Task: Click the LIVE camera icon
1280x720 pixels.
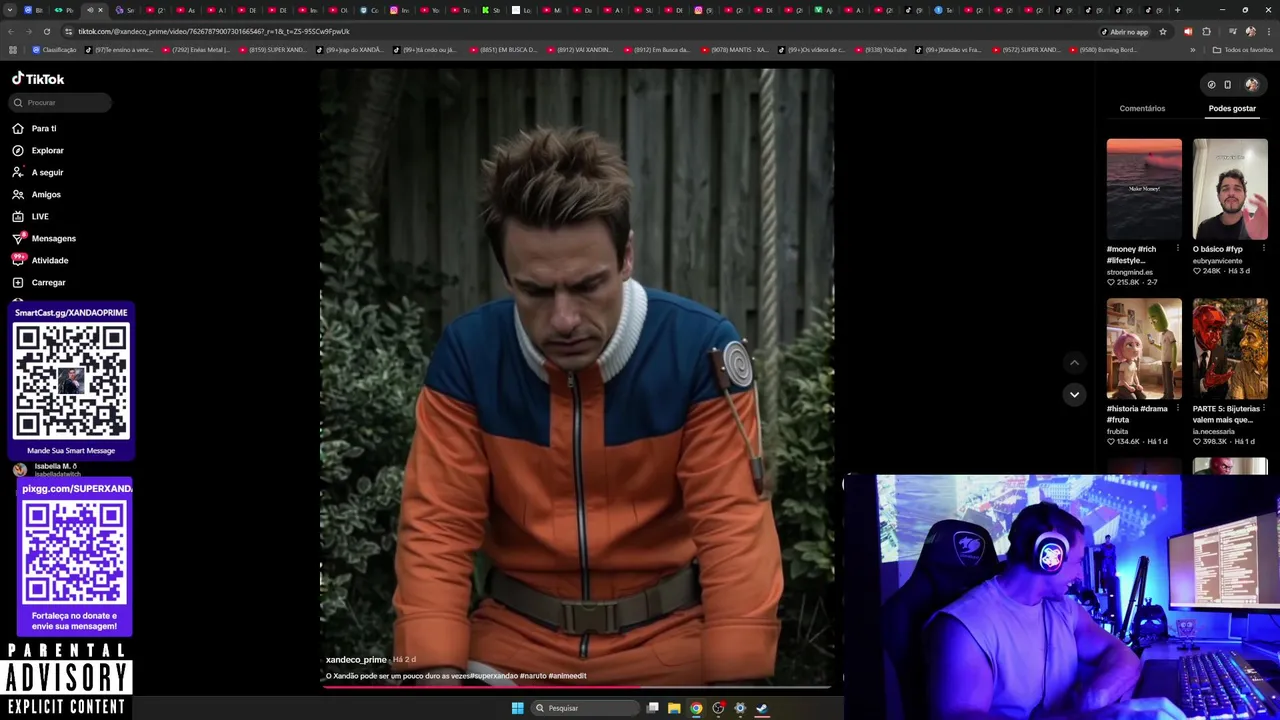Action: pyautogui.click(x=18, y=216)
